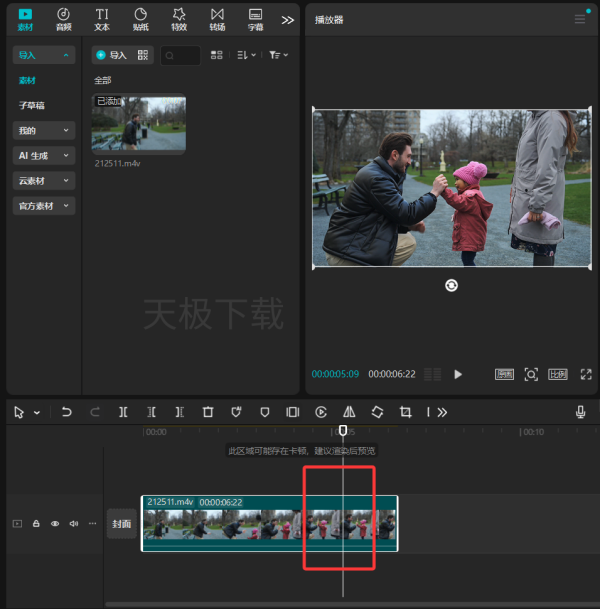Open the media filter dropdown

click(278, 55)
